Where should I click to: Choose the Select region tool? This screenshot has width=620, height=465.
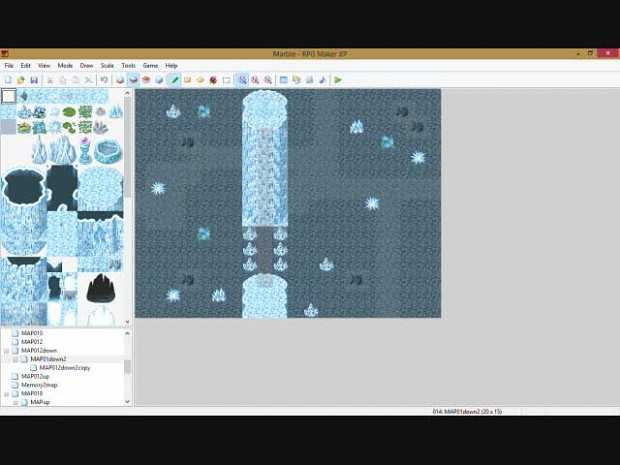(x=227, y=80)
